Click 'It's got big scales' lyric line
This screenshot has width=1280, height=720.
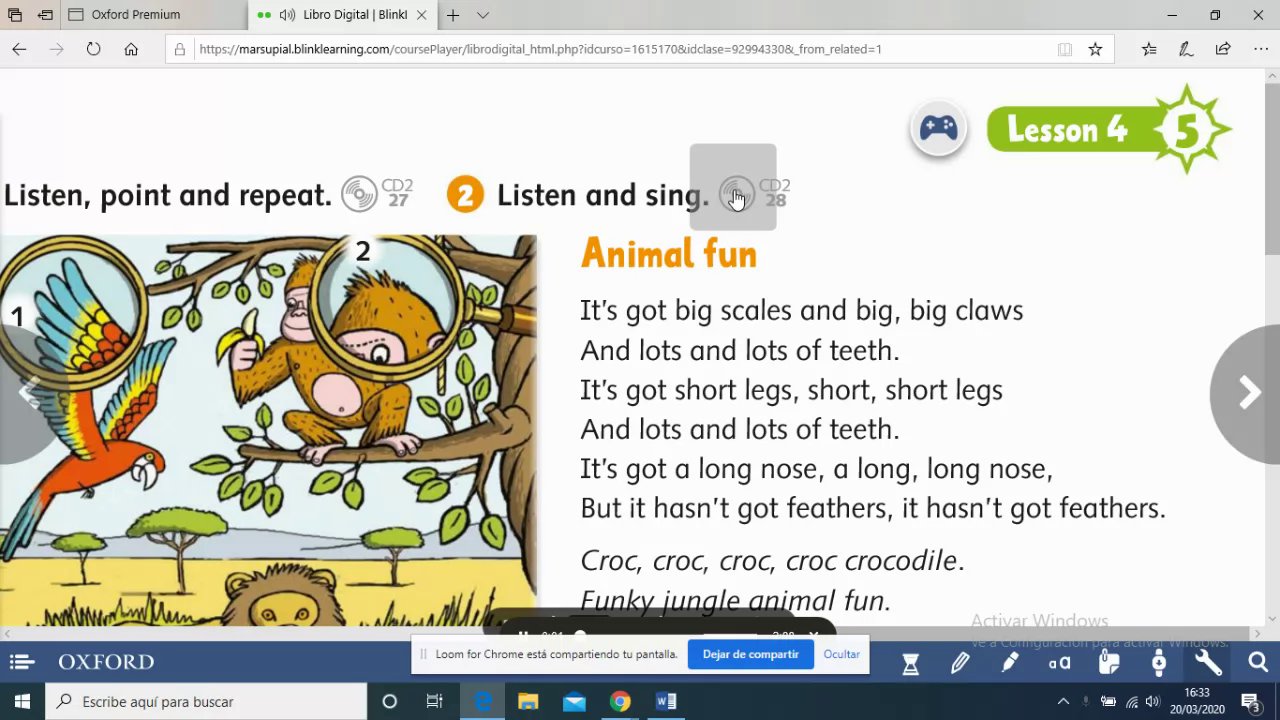(x=801, y=311)
